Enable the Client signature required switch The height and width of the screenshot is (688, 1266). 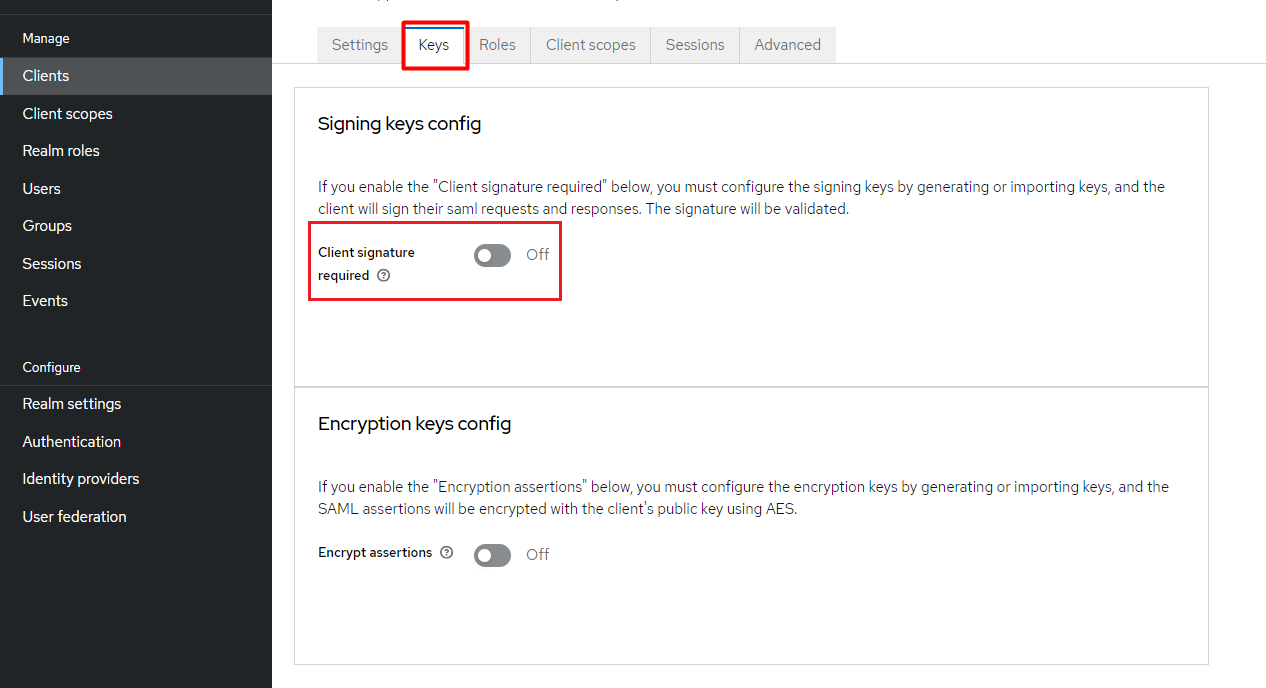click(492, 256)
